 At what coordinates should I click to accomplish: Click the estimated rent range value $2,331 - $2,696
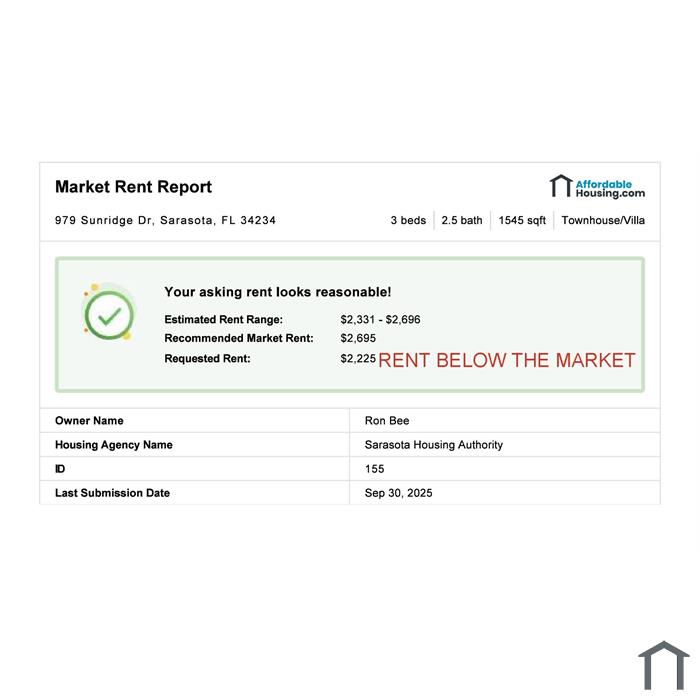click(x=380, y=319)
